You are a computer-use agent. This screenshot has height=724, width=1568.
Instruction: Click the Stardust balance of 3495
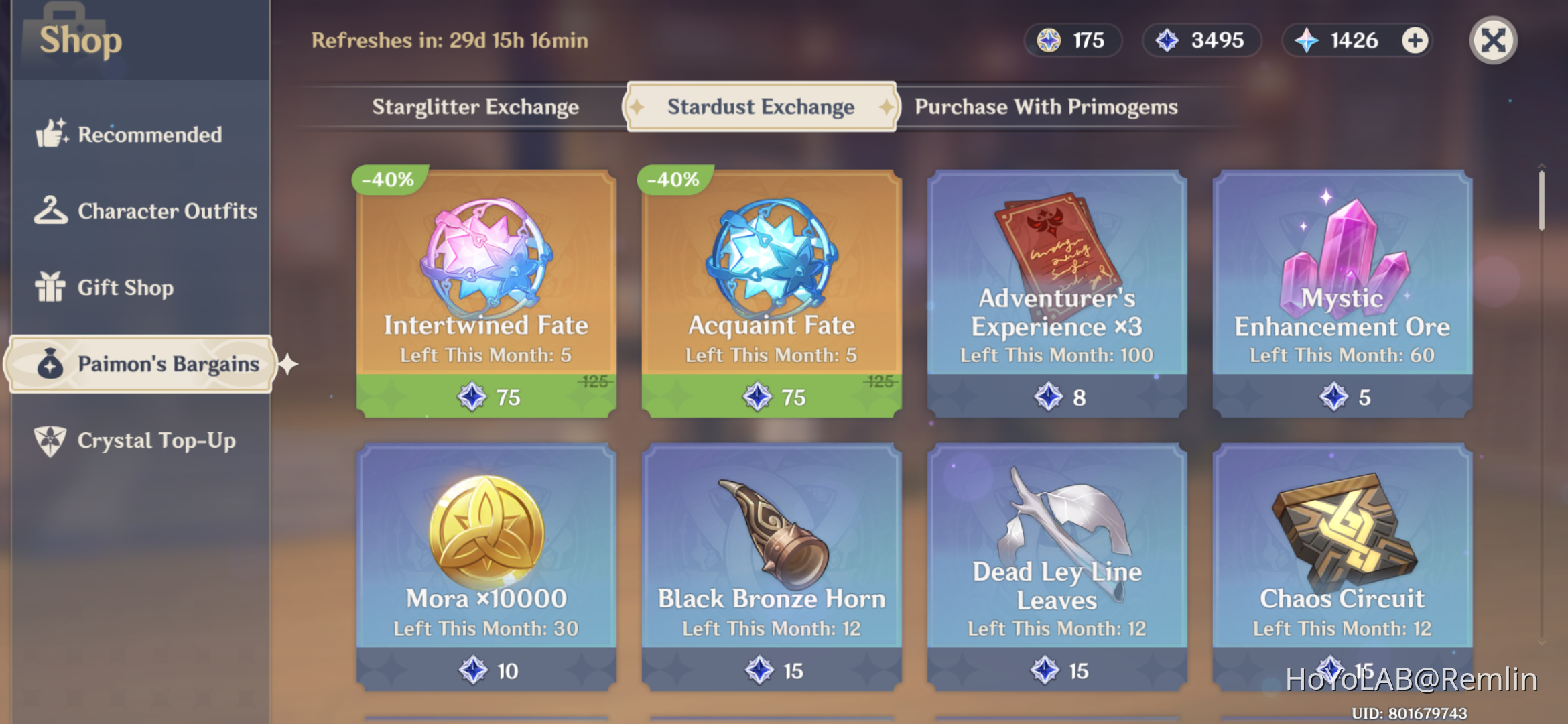pos(1202,41)
